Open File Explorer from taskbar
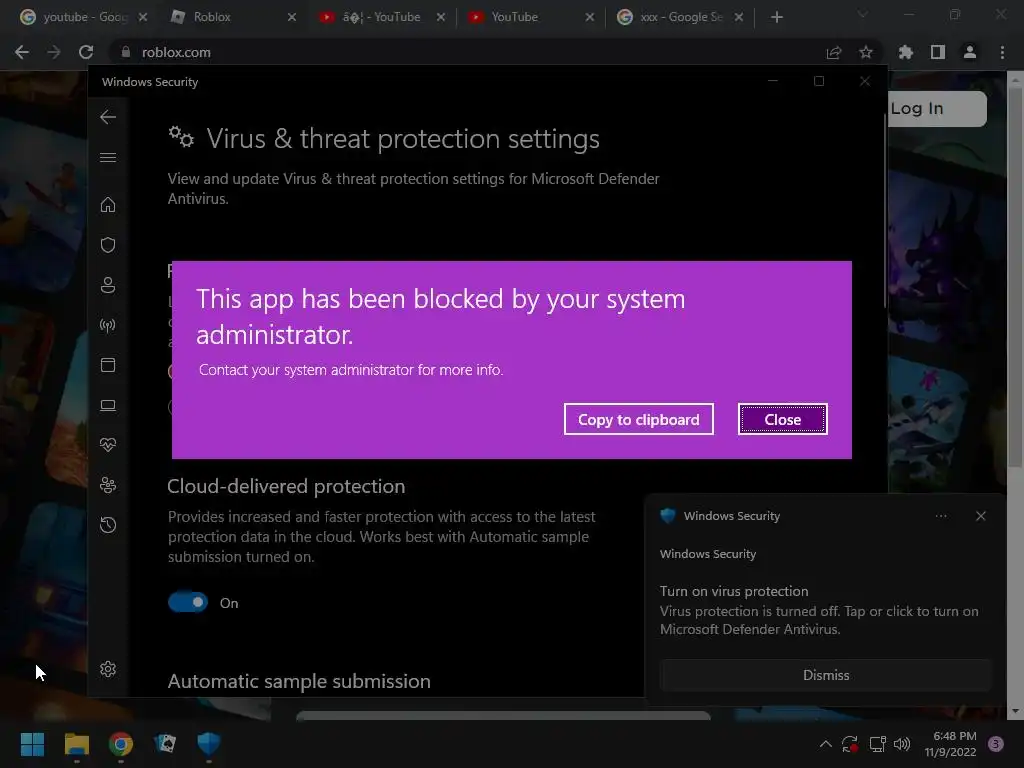Viewport: 1024px width, 768px height. (x=76, y=744)
